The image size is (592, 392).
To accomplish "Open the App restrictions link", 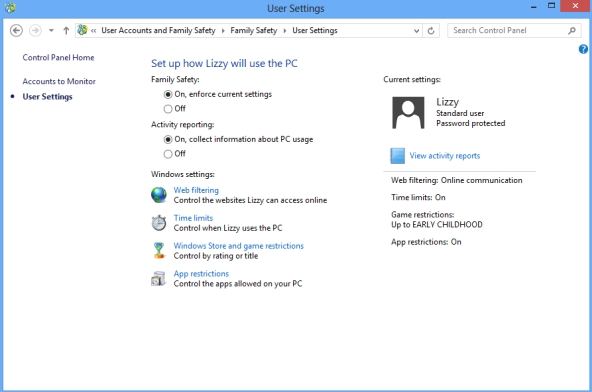I will pyautogui.click(x=201, y=273).
